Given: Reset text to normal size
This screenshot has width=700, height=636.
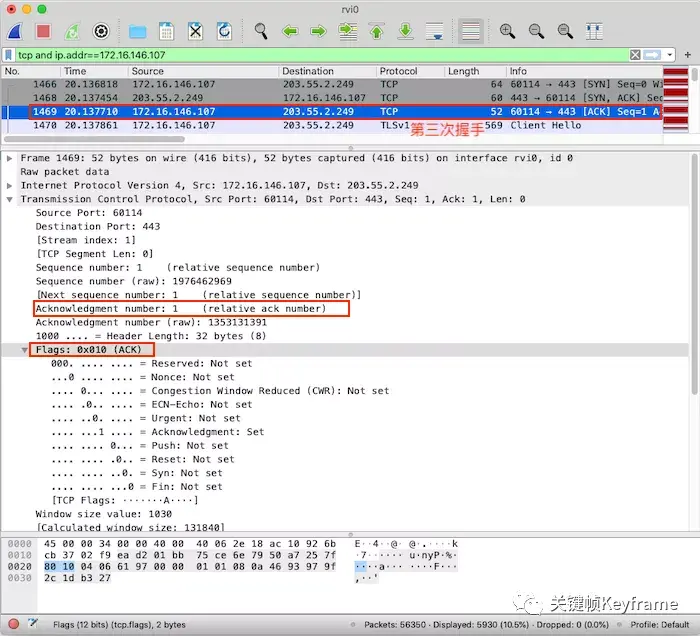Looking at the screenshot, I should click(565, 31).
